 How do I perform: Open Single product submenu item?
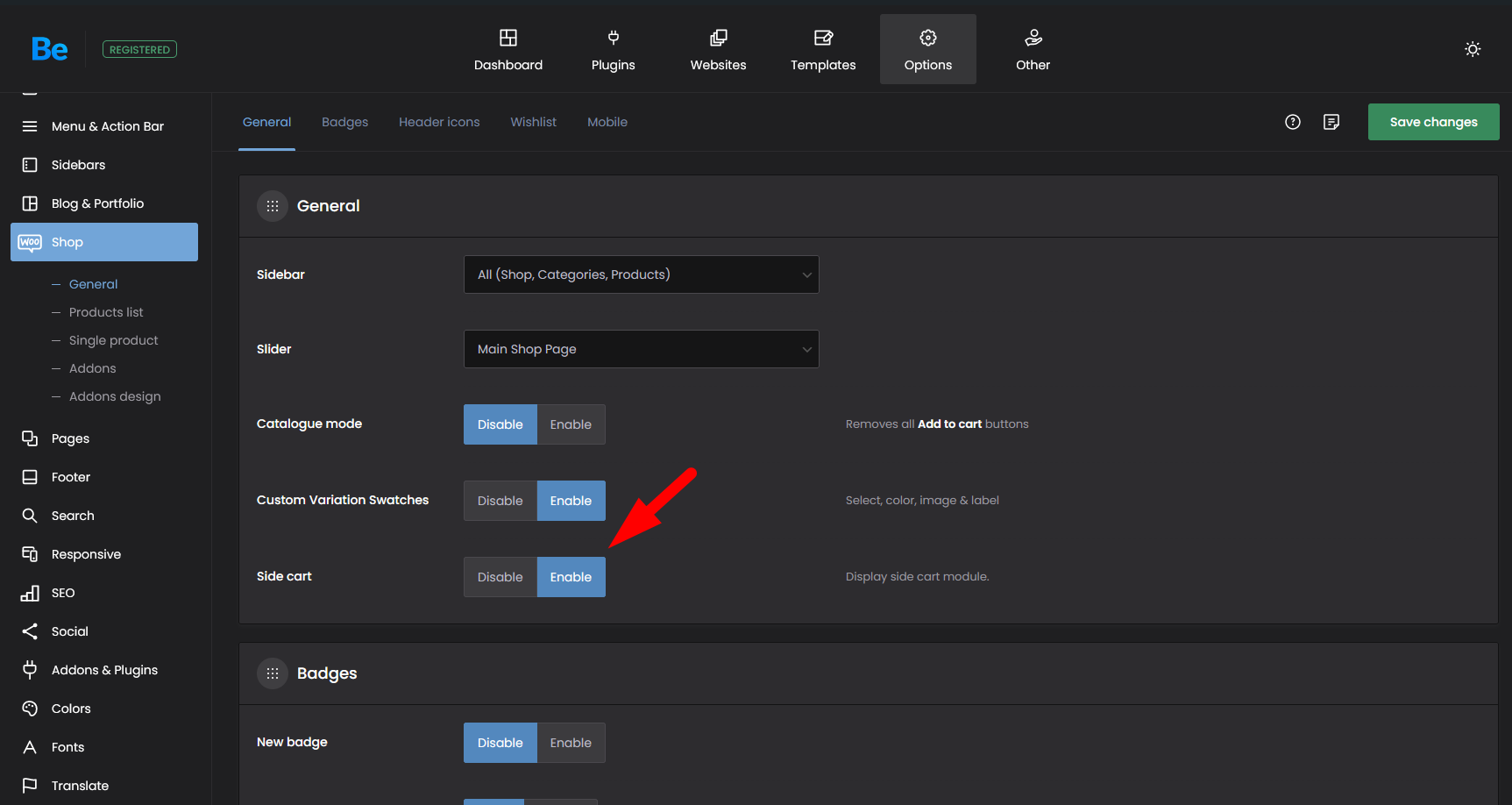(x=114, y=340)
